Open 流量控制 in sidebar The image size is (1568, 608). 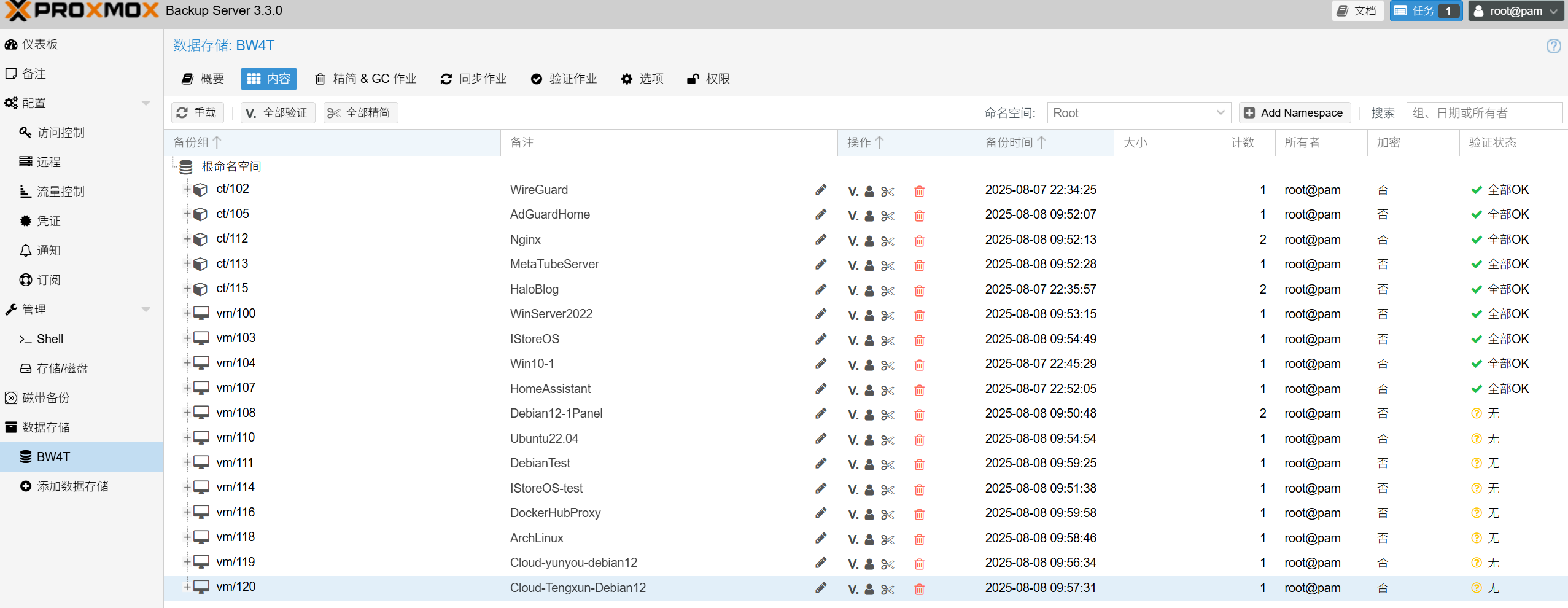click(x=82, y=192)
